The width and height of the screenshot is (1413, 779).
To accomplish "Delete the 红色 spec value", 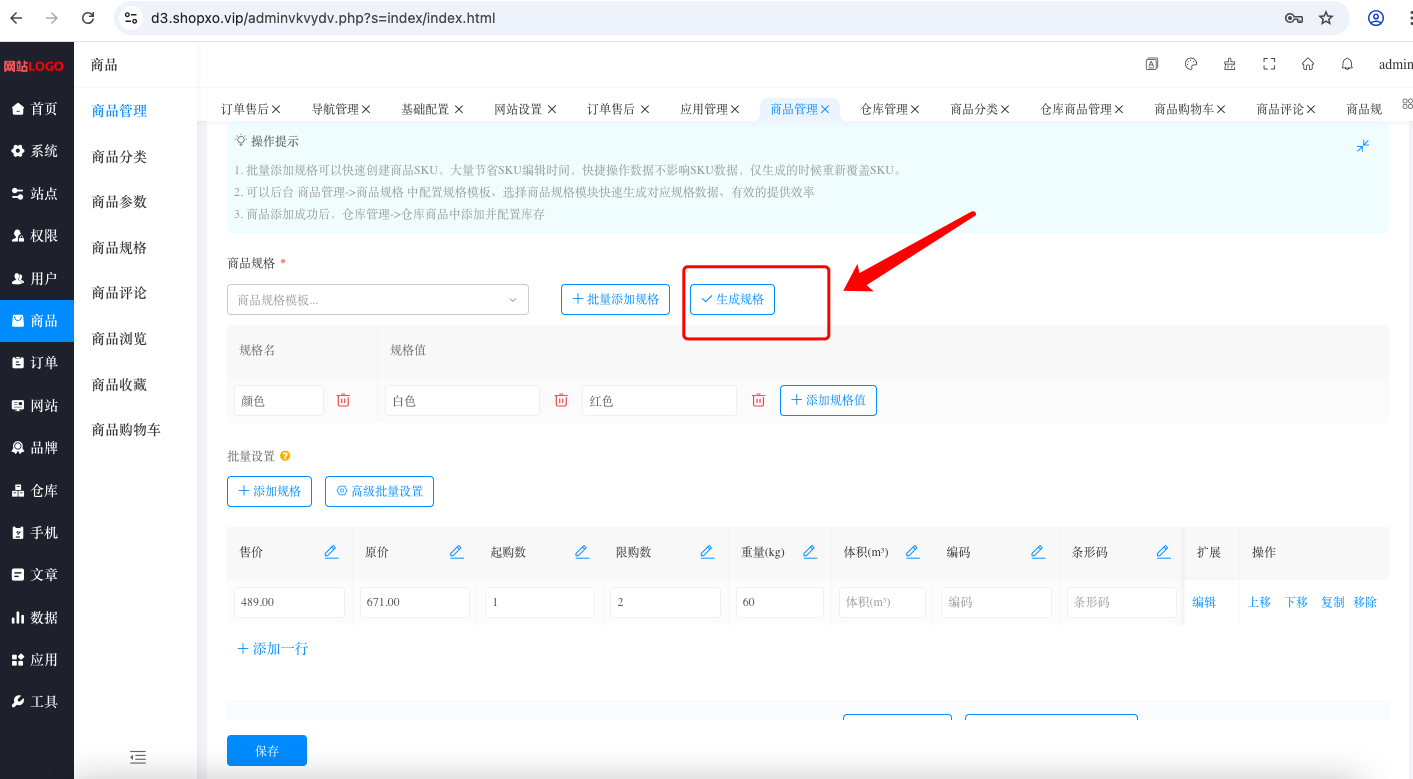I will coord(758,400).
